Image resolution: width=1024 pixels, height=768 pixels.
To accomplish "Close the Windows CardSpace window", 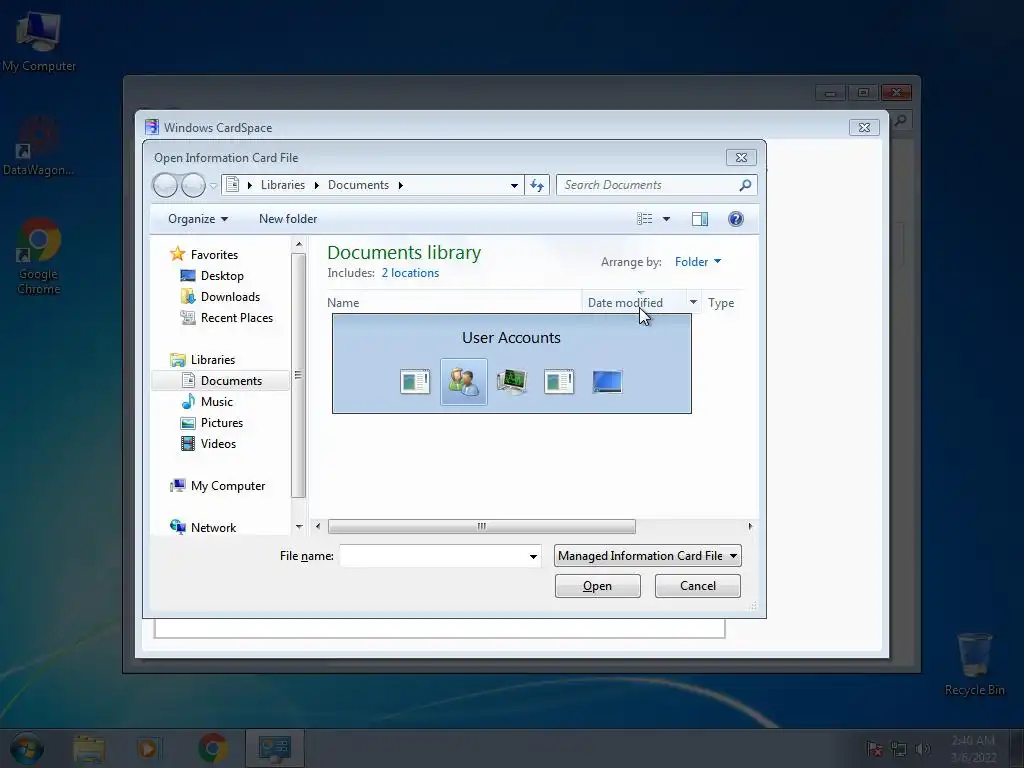I will tap(864, 127).
